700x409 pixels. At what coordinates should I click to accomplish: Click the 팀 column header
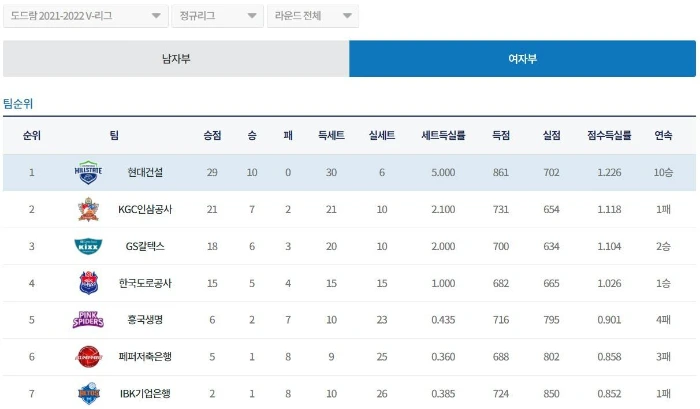click(114, 135)
